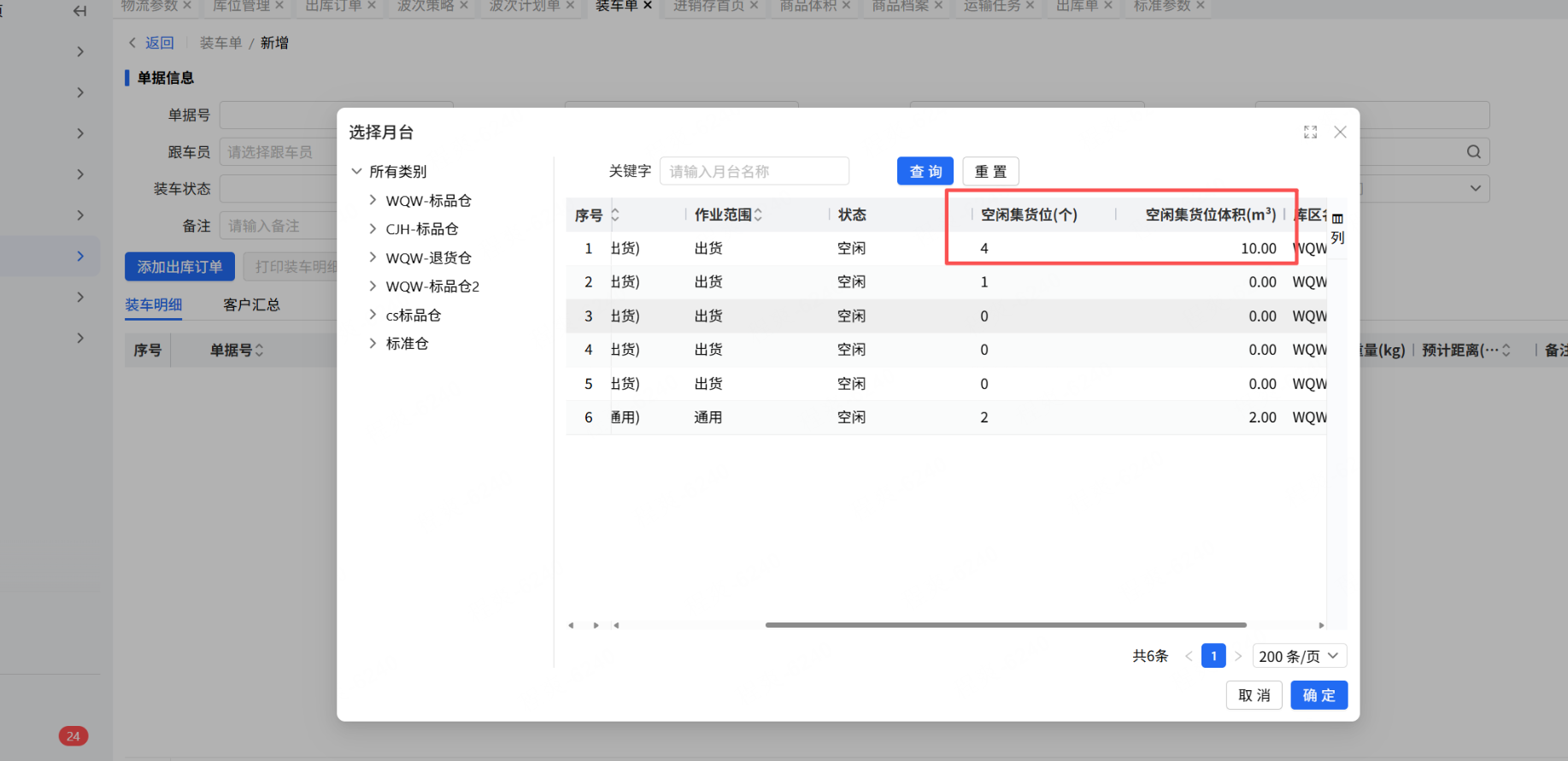Collapse the left sidebar menu
Image resolution: width=1568 pixels, height=761 pixels.
coord(79,11)
